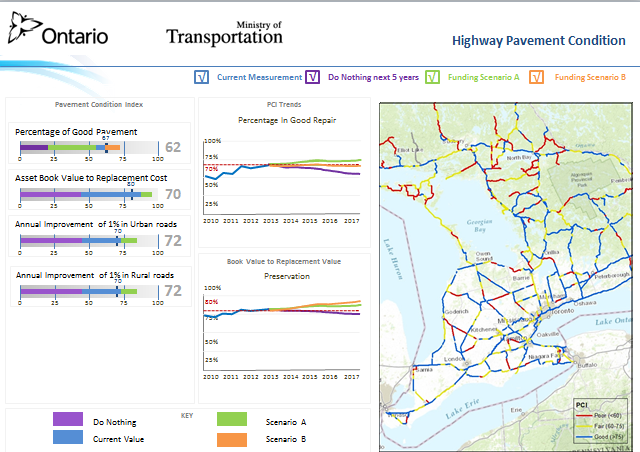This screenshot has width=640, height=452.
Task: Toggle the Current Measurement checkbox
Action: (202, 77)
